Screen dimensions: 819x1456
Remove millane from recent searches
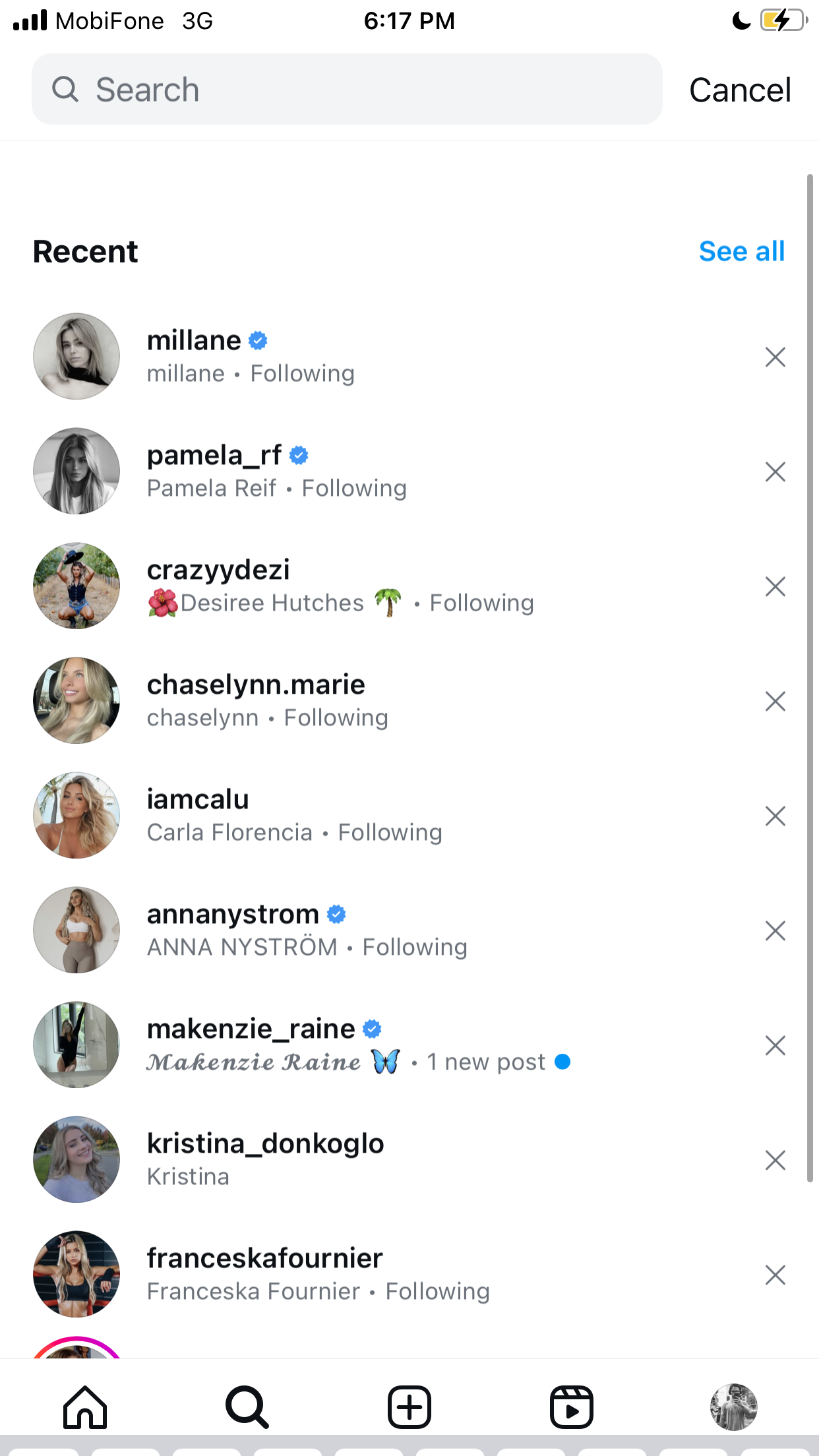click(x=775, y=357)
